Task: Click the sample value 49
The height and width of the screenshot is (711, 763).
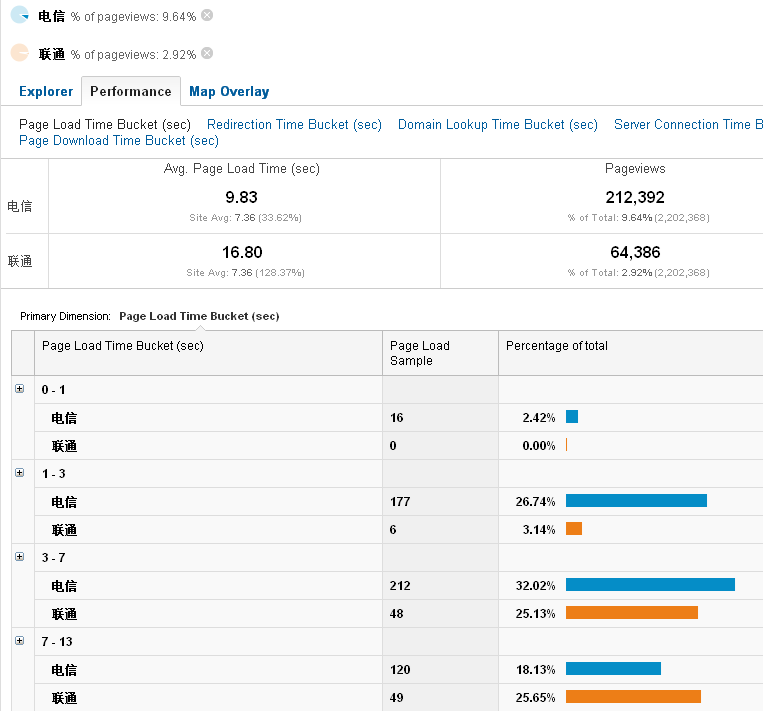Action: pyautogui.click(x=396, y=697)
